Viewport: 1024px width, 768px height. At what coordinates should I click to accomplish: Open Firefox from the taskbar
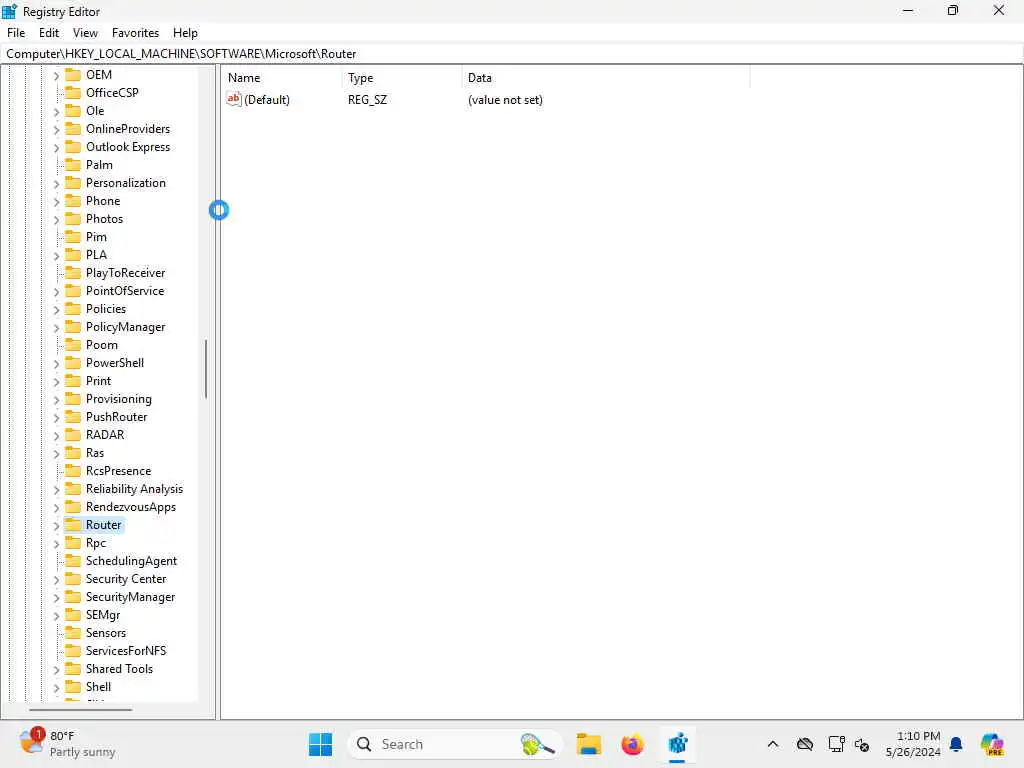coord(632,744)
